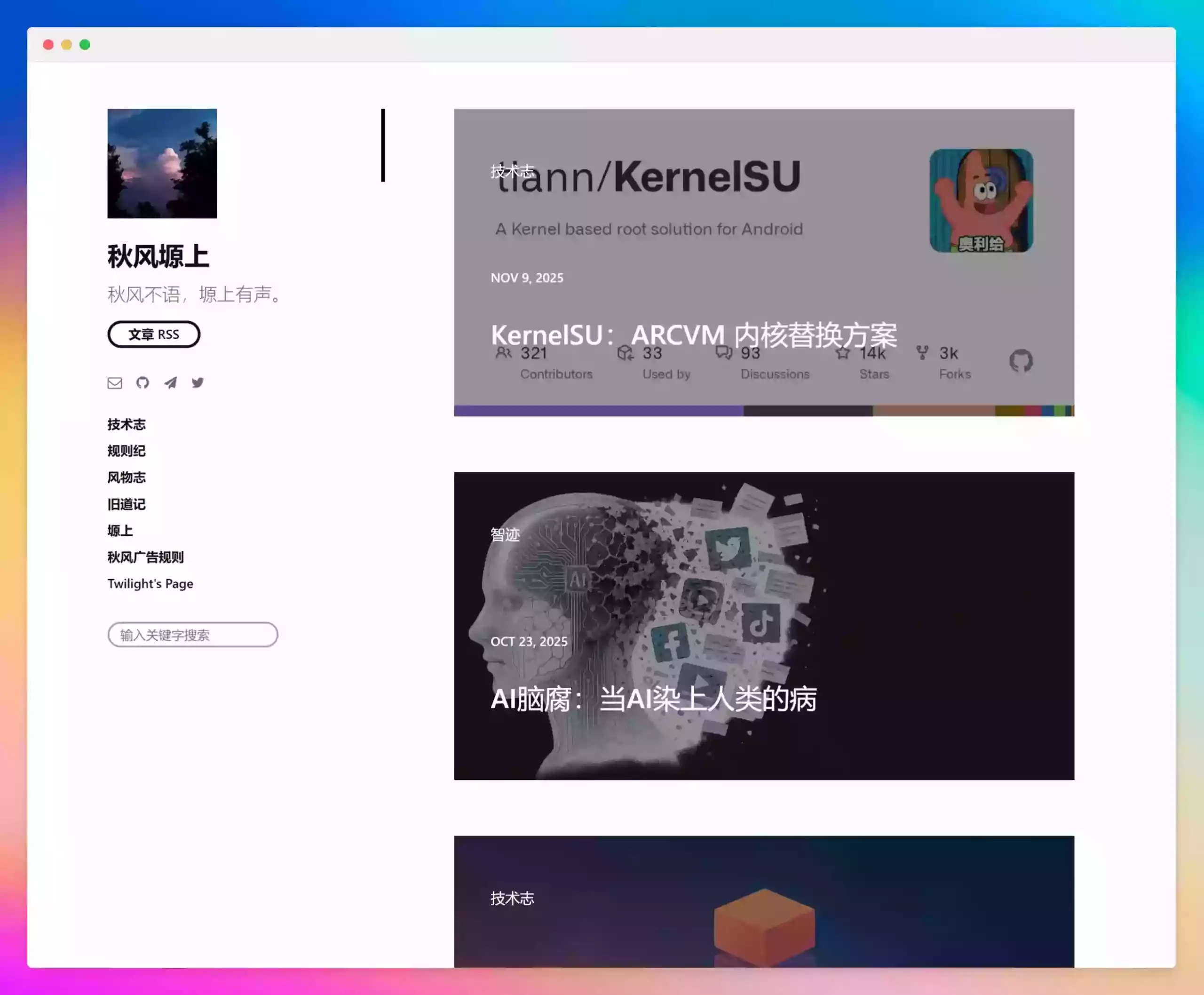Open the AI脑腐 article title
This screenshot has width=1204, height=995.
[x=653, y=699]
